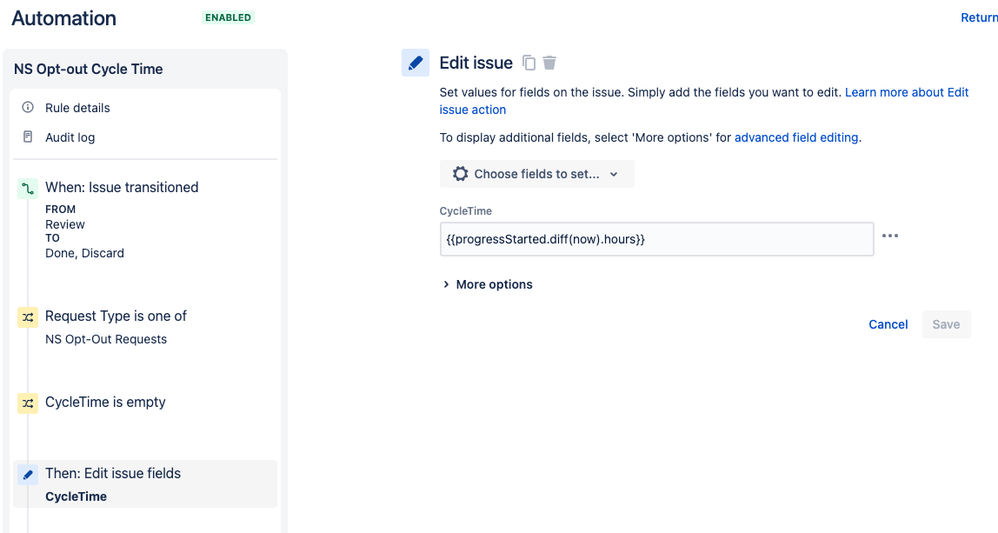Click the duplicate component copy icon
Image resolution: width=998 pixels, height=533 pixels.
(x=528, y=62)
